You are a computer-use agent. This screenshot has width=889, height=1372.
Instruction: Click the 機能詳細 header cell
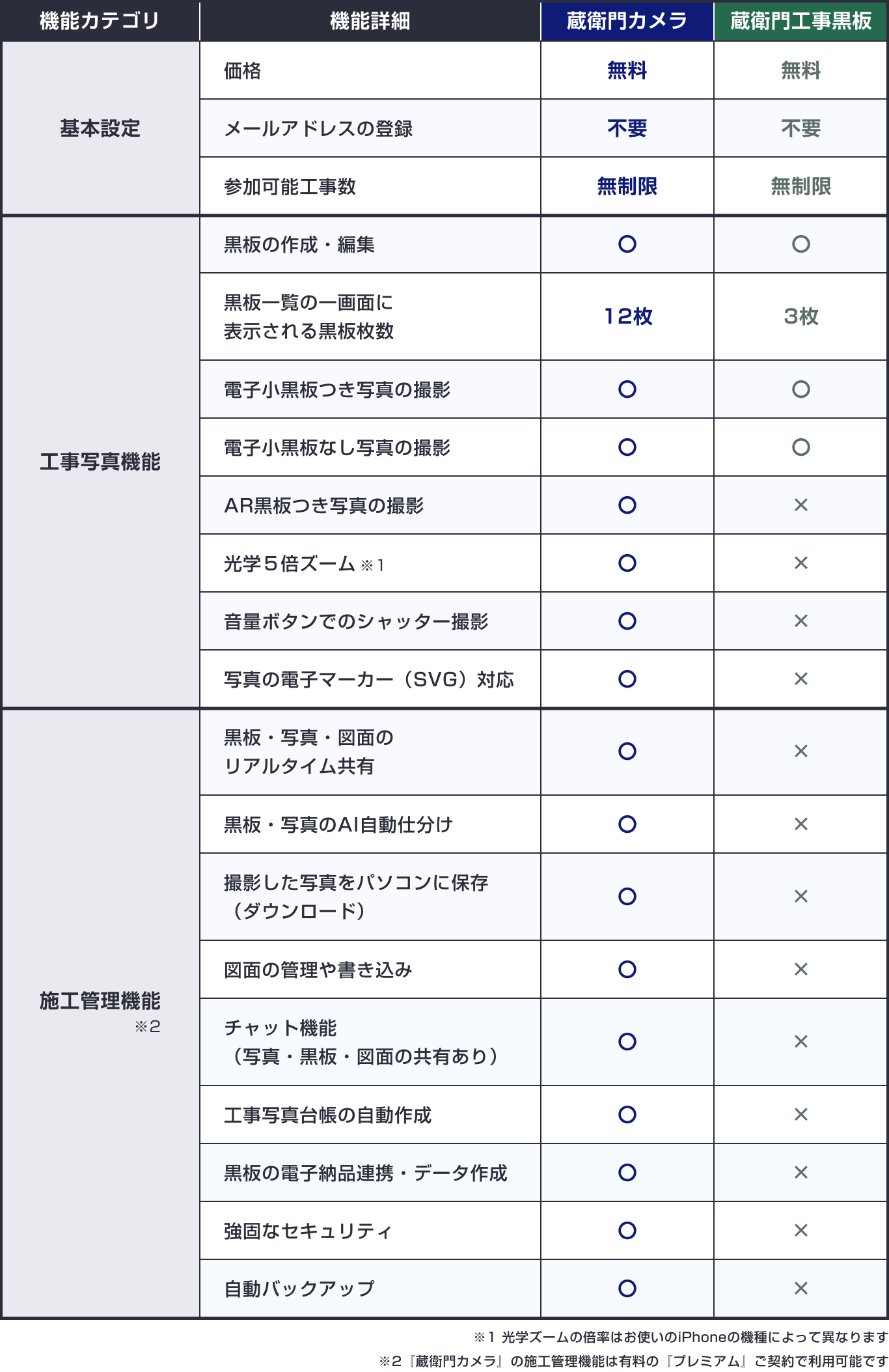point(370,21)
